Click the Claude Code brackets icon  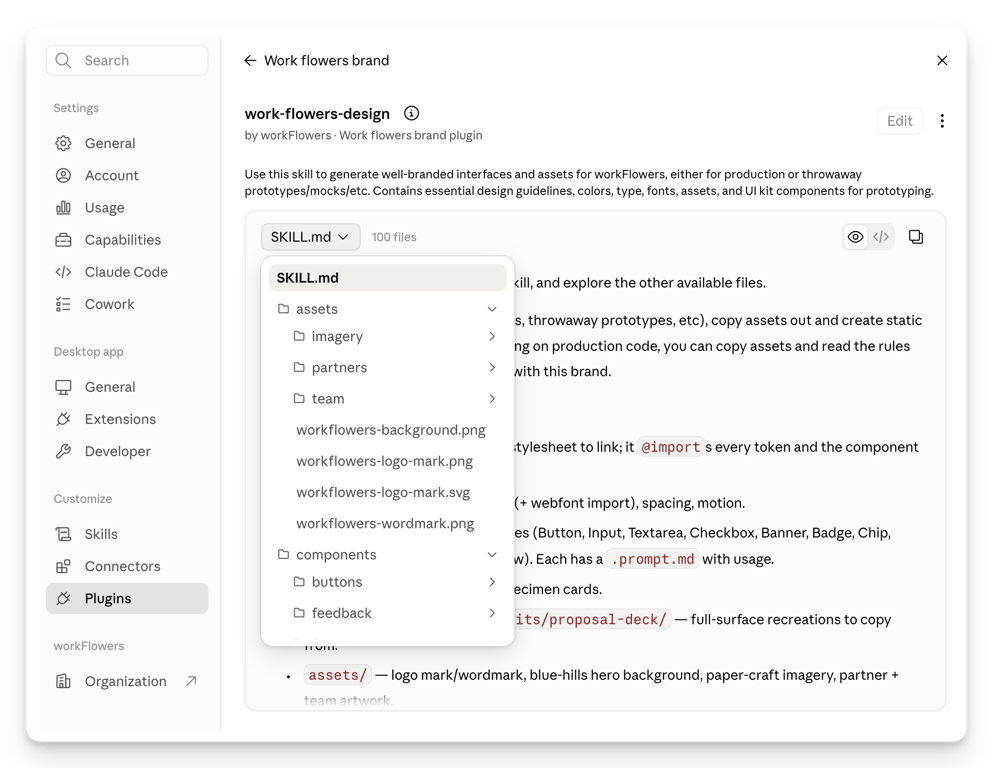[x=63, y=272]
